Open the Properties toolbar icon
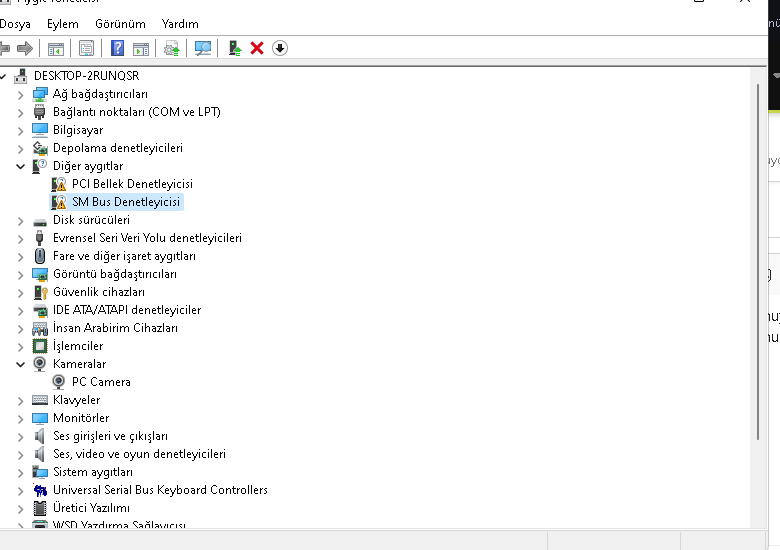This screenshot has width=780, height=550. pos(86,48)
